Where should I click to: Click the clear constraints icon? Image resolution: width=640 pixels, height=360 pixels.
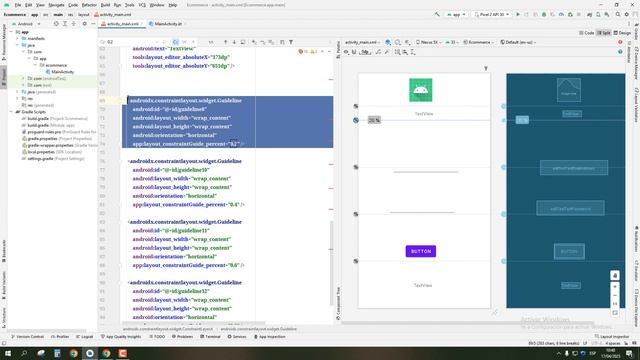378,52
